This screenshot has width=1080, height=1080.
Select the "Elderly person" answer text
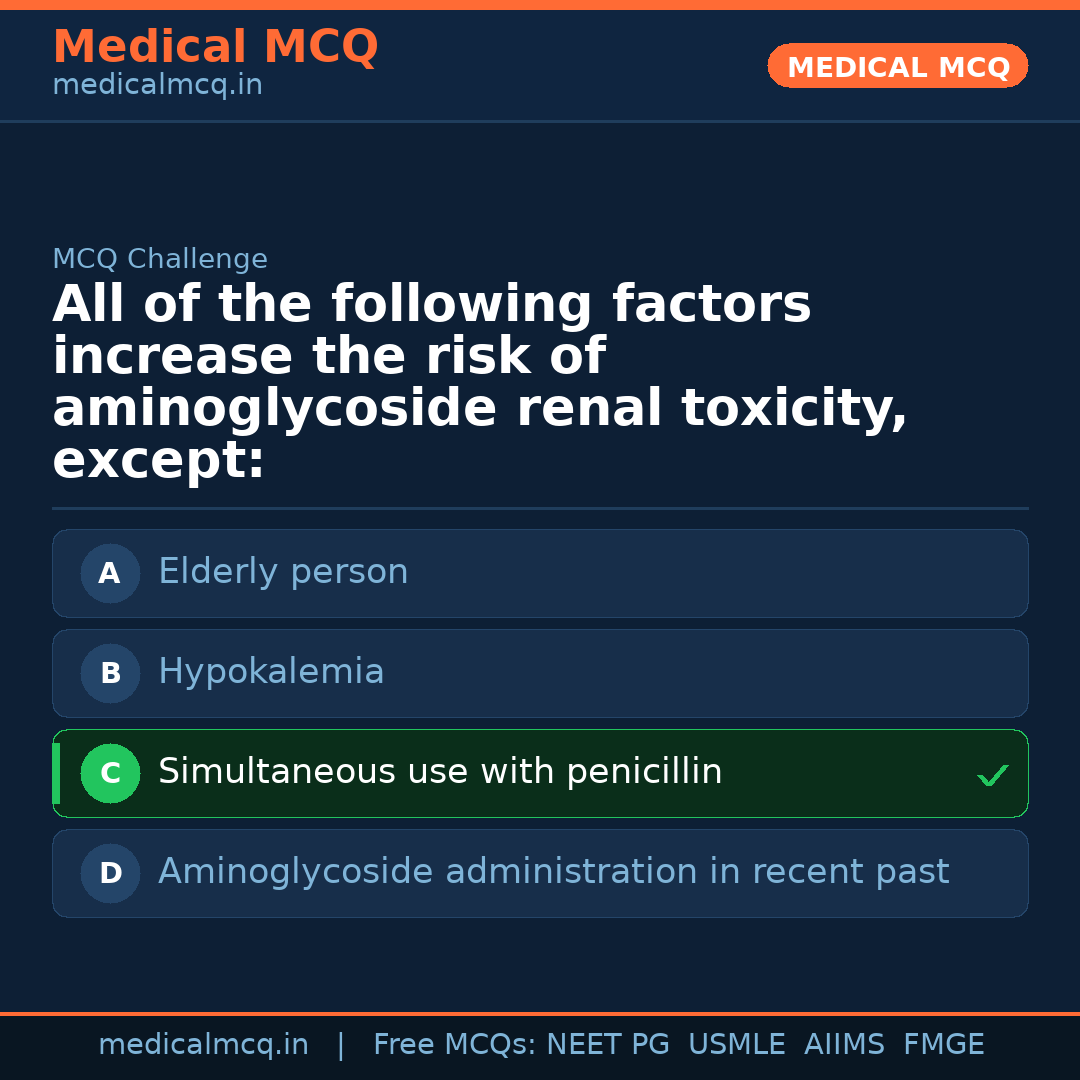click(x=283, y=572)
